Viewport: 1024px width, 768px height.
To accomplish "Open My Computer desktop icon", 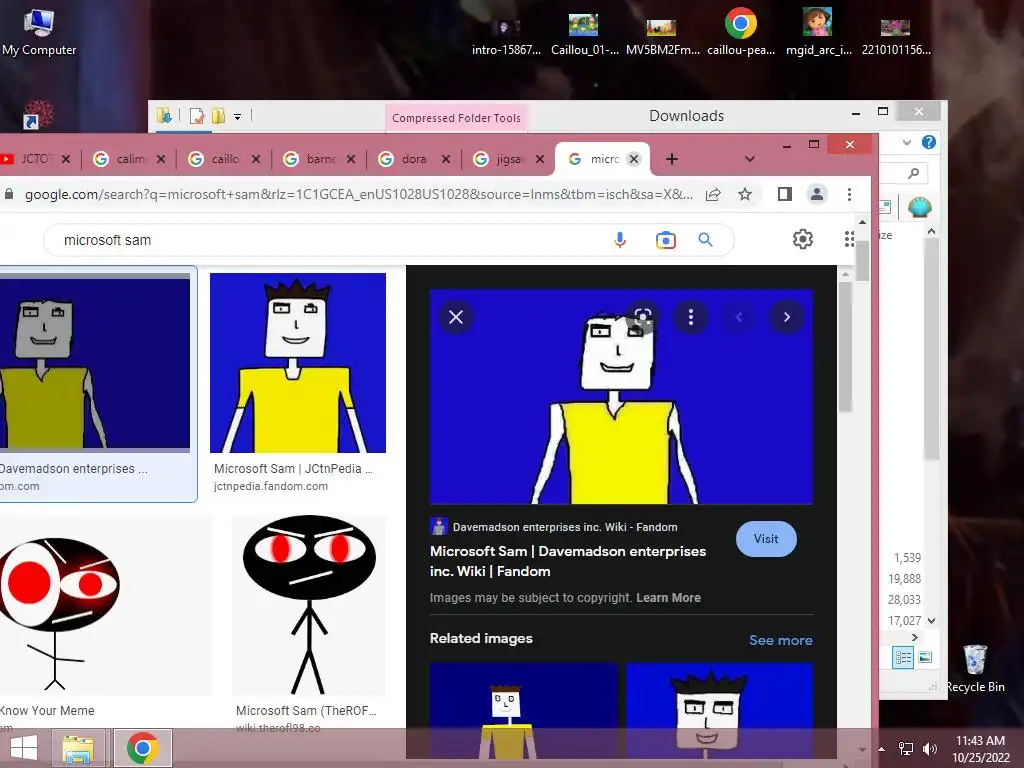I will (39, 33).
